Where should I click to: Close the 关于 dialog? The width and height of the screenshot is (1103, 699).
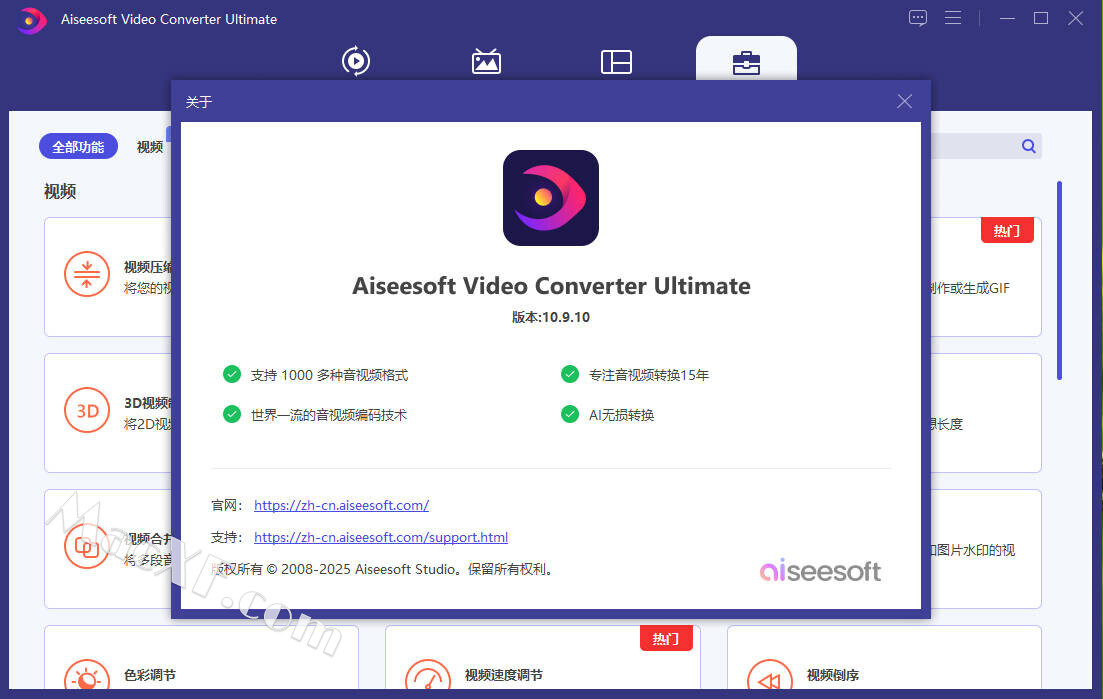pyautogui.click(x=905, y=101)
